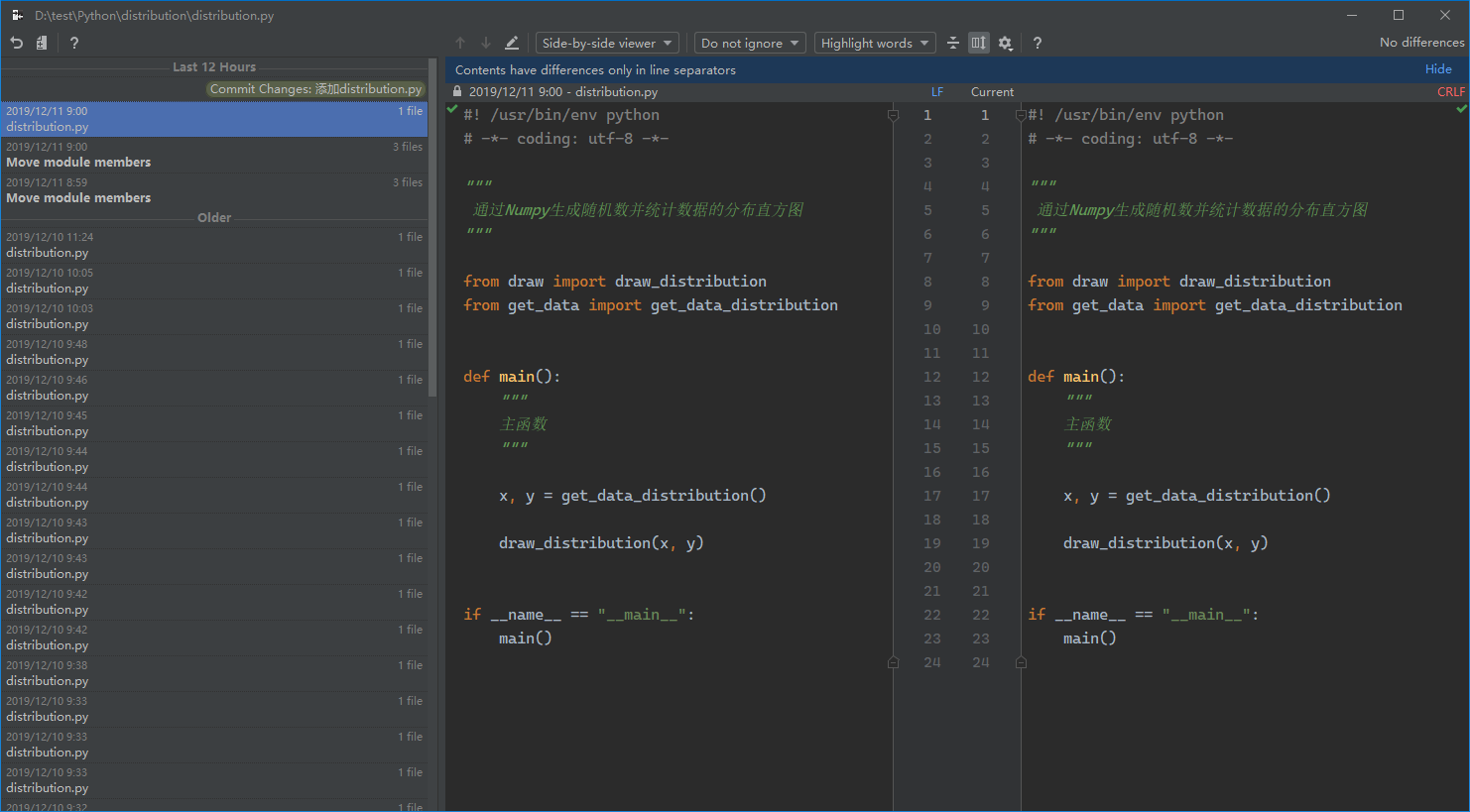Click the fold marker at line 1 in left pane
This screenshot has height=812, width=1470.
893,115
